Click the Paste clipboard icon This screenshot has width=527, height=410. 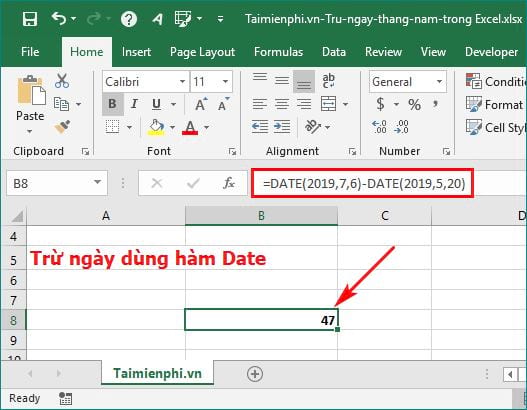(31, 90)
